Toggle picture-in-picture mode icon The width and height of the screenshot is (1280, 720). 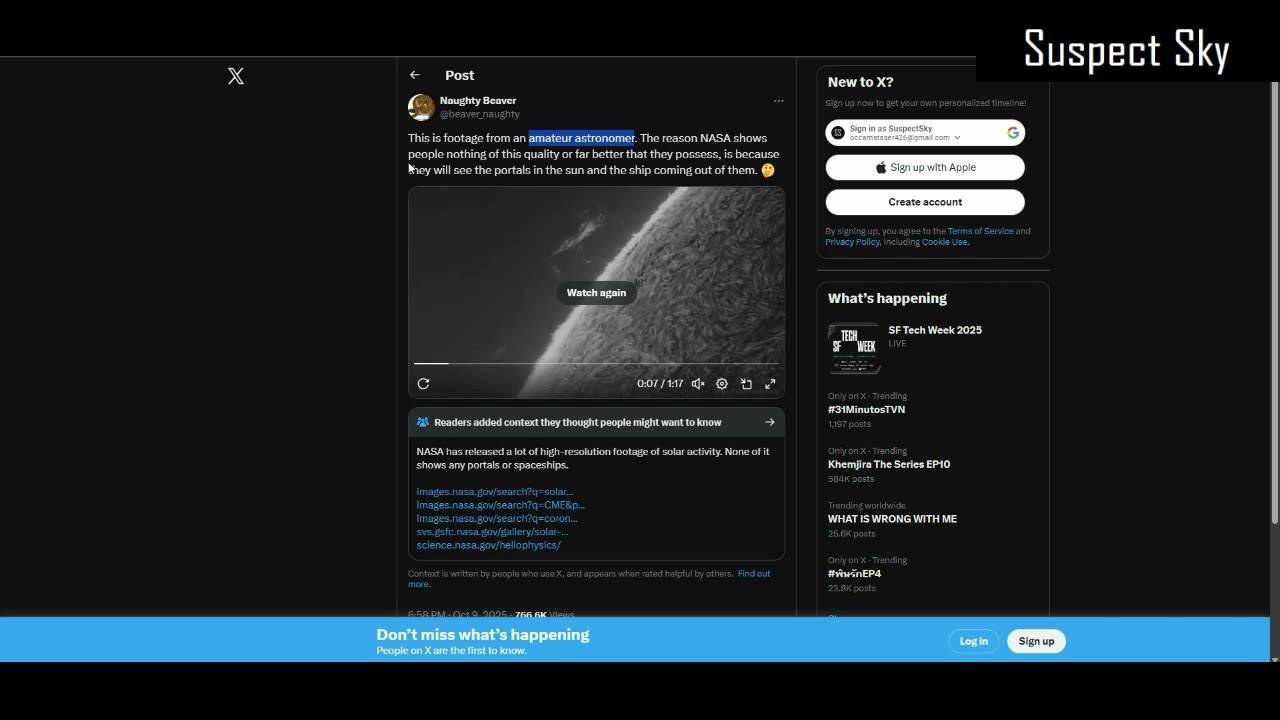pos(746,384)
